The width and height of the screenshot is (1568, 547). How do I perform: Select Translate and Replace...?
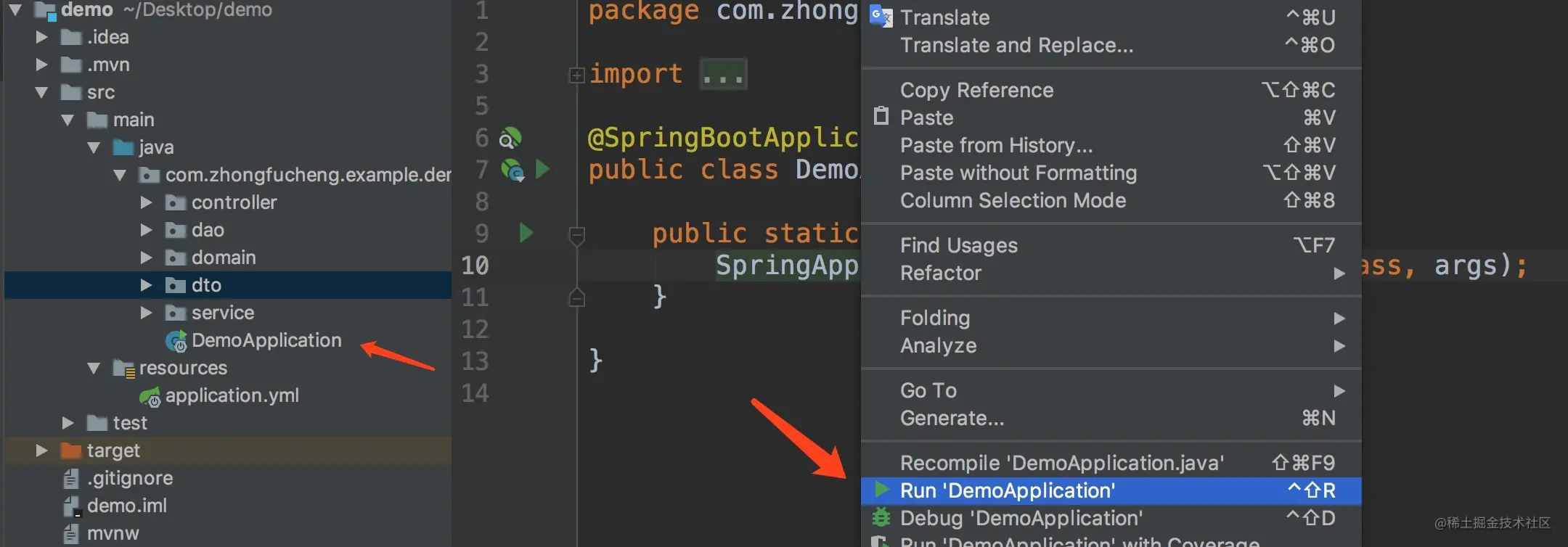pyautogui.click(x=1111, y=45)
